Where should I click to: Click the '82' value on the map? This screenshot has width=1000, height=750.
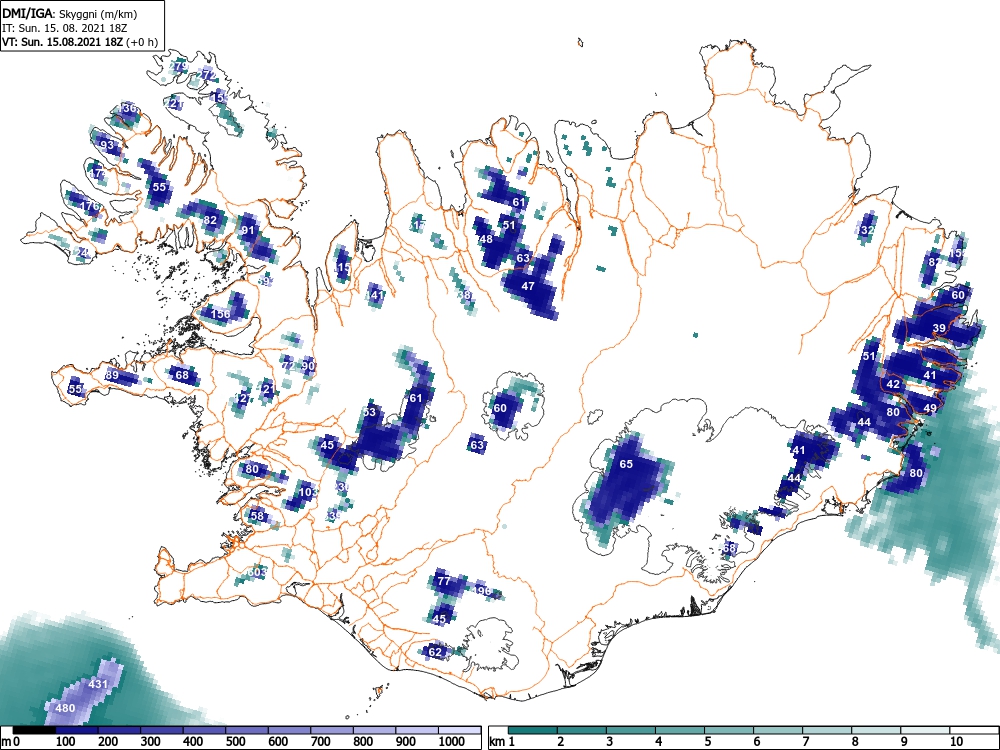pos(210,220)
